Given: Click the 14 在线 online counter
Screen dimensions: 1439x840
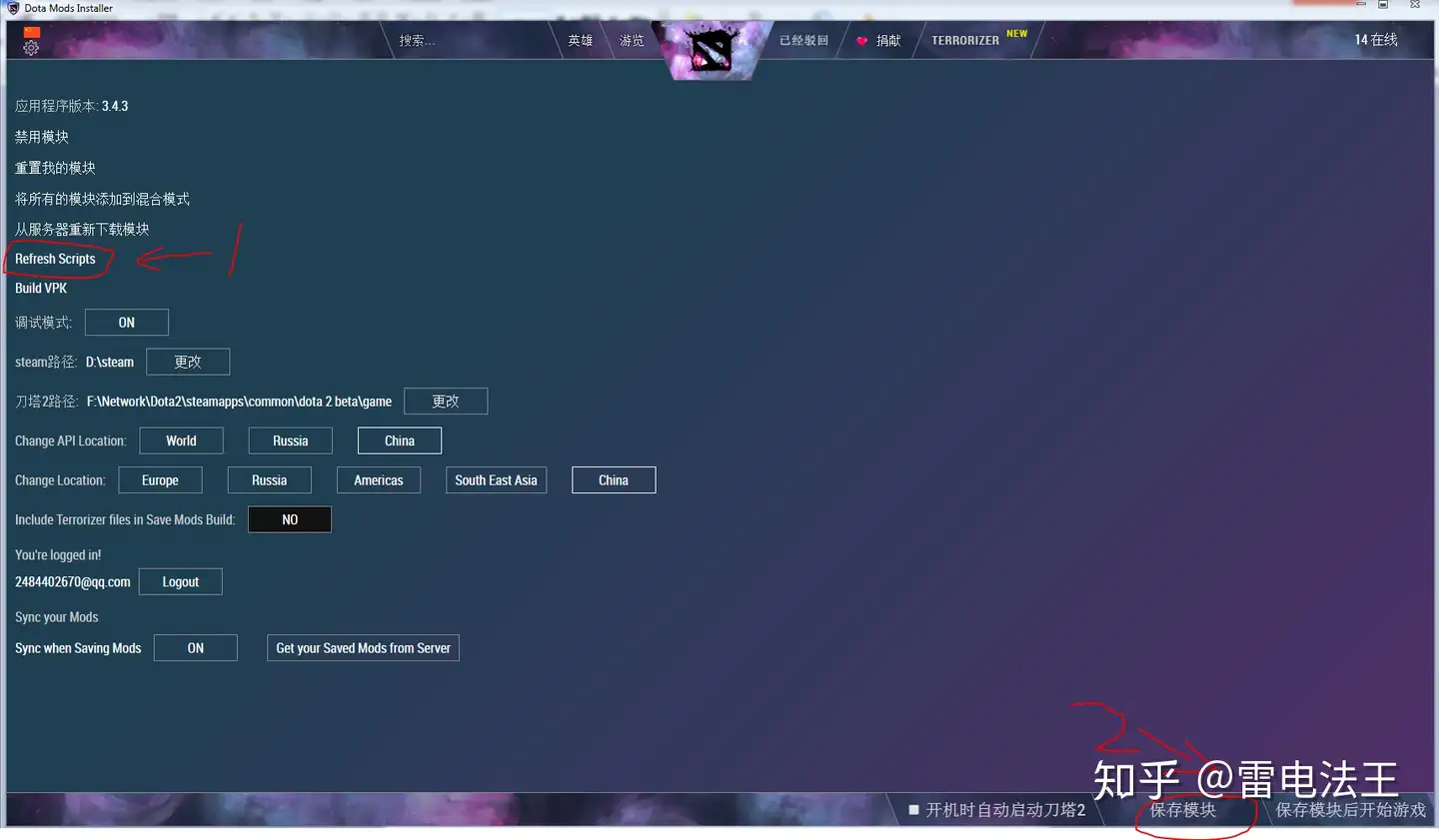Looking at the screenshot, I should 1376,40.
